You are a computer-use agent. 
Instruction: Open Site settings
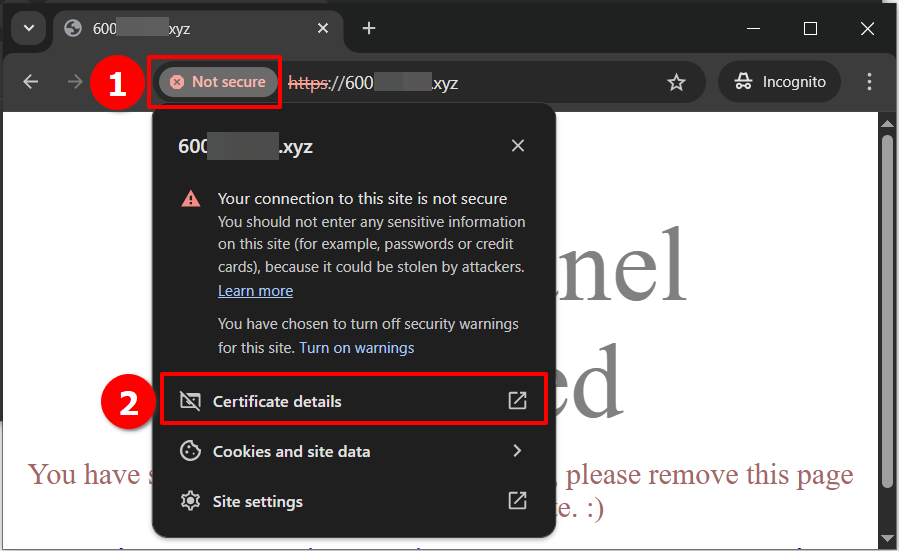point(354,502)
